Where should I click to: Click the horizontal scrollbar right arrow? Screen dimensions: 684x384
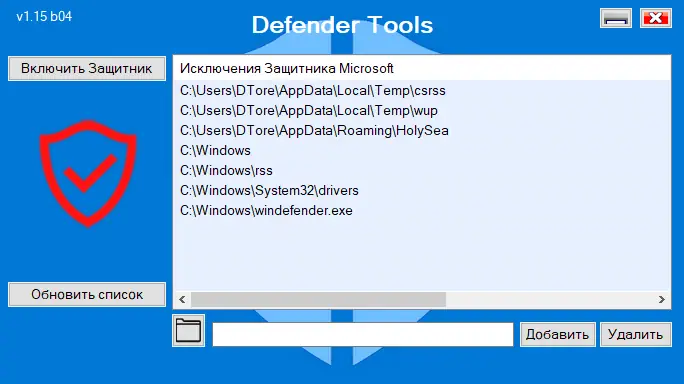coord(662,299)
